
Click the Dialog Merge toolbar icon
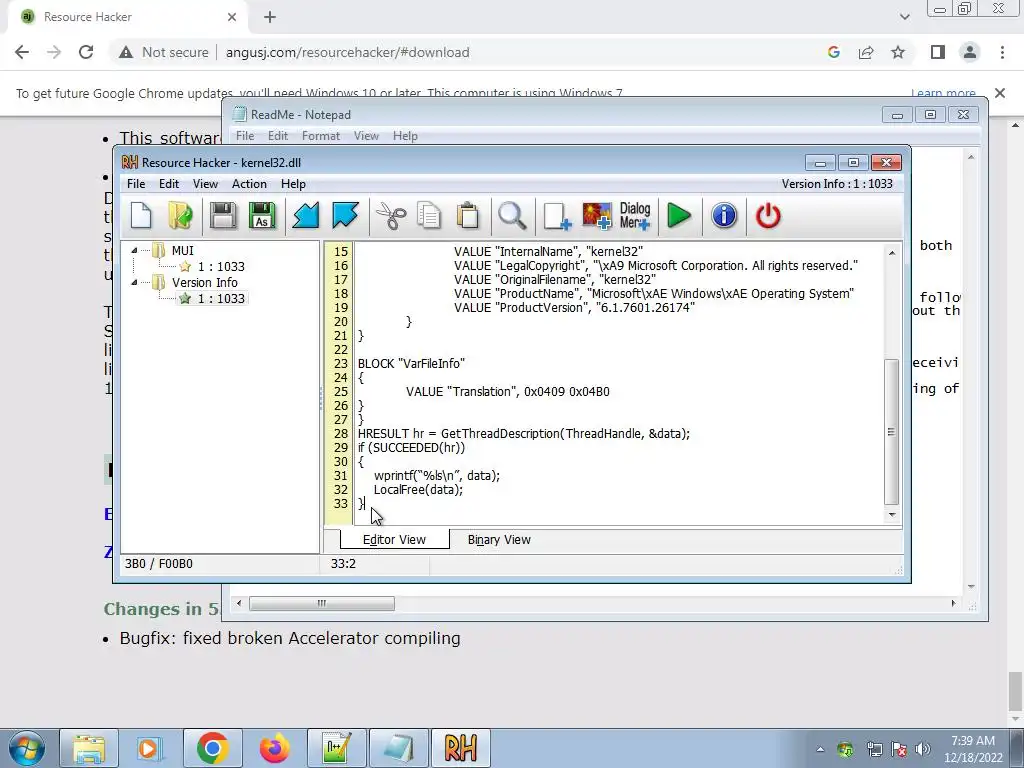tap(635, 216)
